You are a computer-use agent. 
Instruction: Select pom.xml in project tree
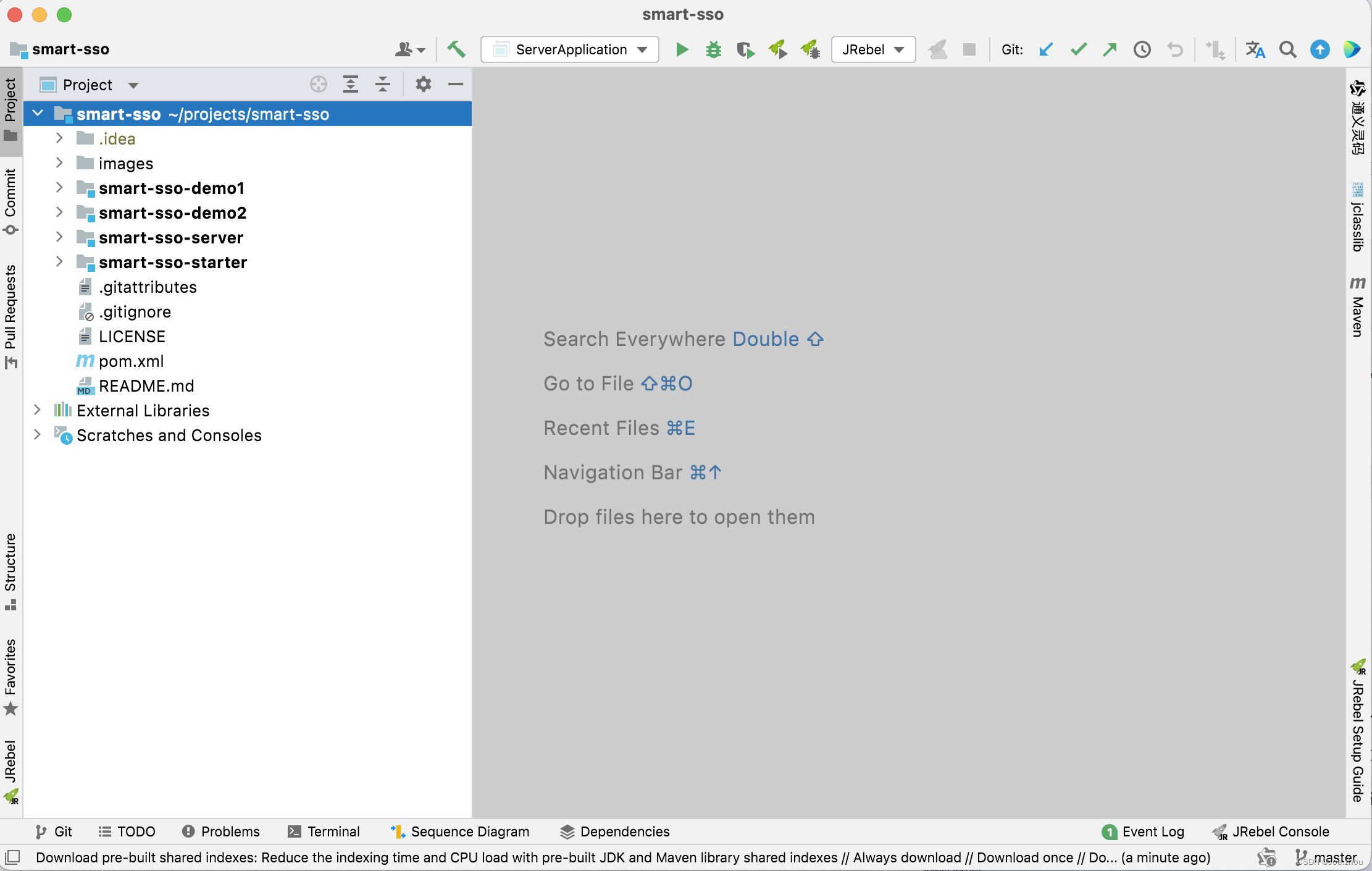click(x=131, y=361)
